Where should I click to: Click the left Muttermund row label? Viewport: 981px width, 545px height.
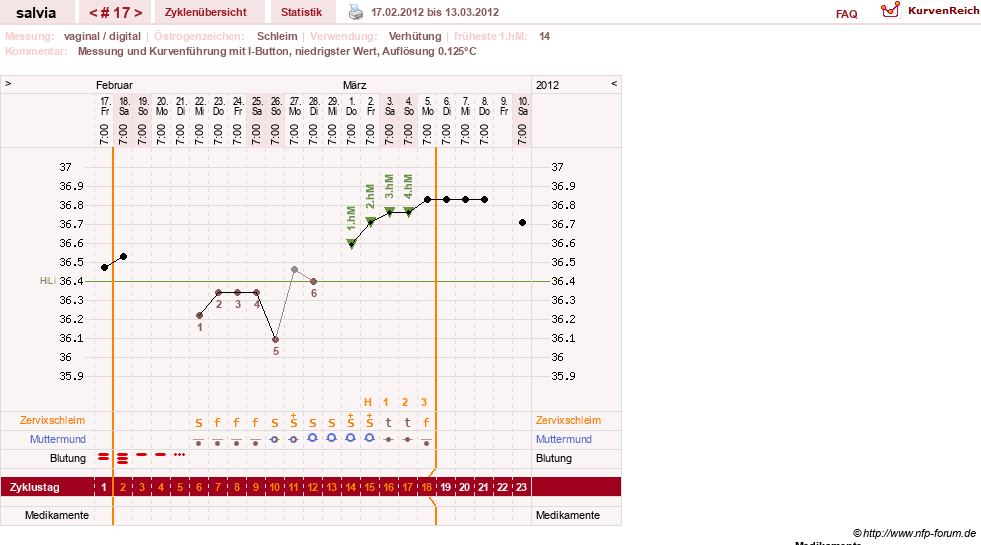click(x=58, y=439)
